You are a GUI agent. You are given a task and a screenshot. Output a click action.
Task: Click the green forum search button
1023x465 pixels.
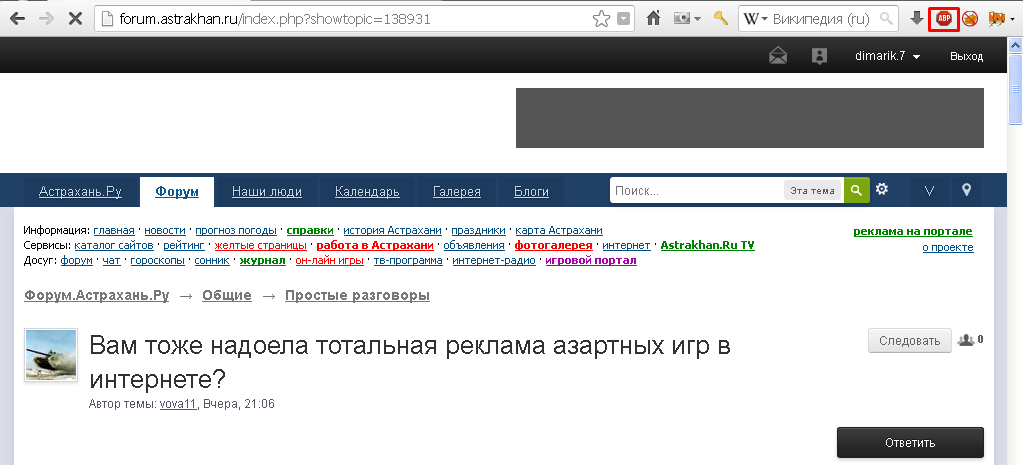(x=857, y=190)
